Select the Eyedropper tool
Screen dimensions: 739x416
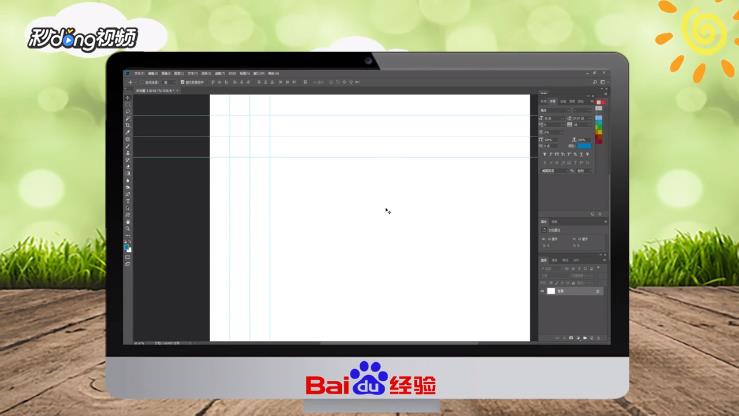(128, 132)
